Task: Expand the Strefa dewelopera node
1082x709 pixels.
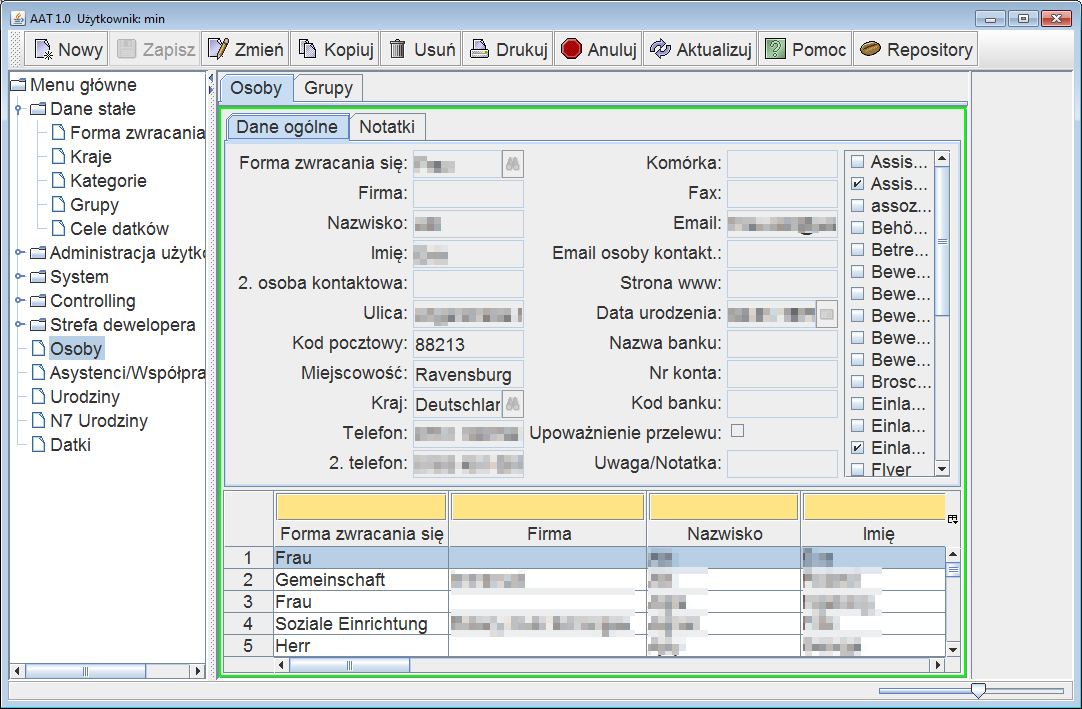Action: [x=19, y=324]
